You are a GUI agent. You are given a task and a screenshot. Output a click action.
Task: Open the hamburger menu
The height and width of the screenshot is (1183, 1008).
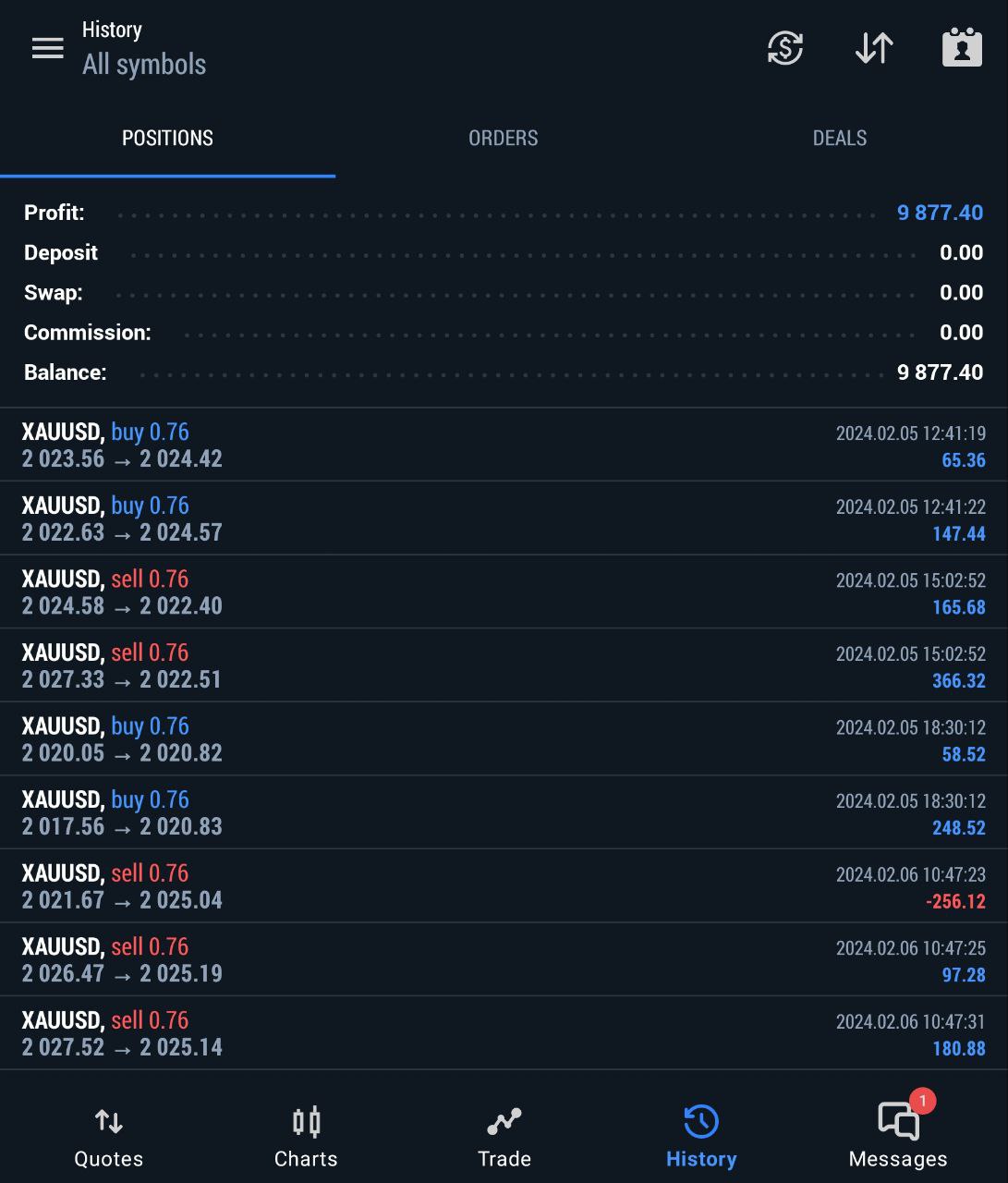coord(48,48)
